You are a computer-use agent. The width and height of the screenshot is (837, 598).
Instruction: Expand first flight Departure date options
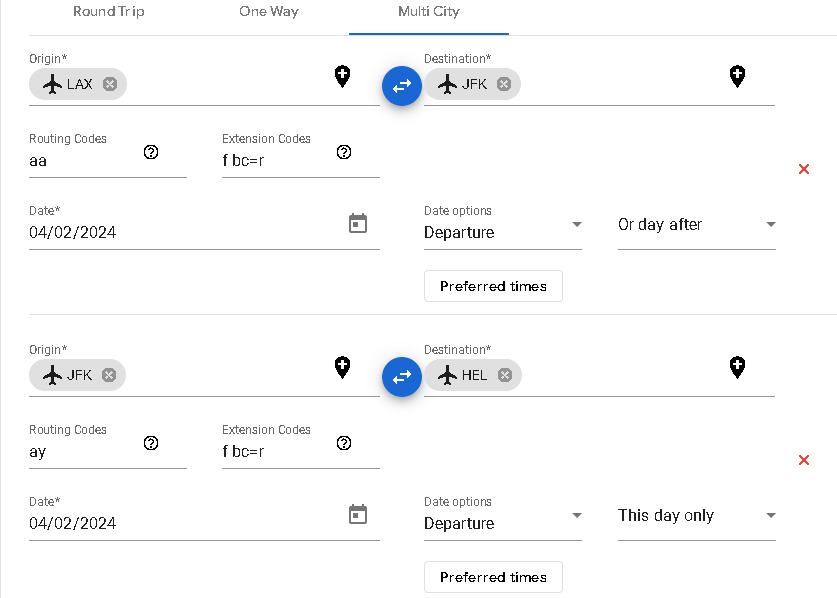(x=502, y=232)
